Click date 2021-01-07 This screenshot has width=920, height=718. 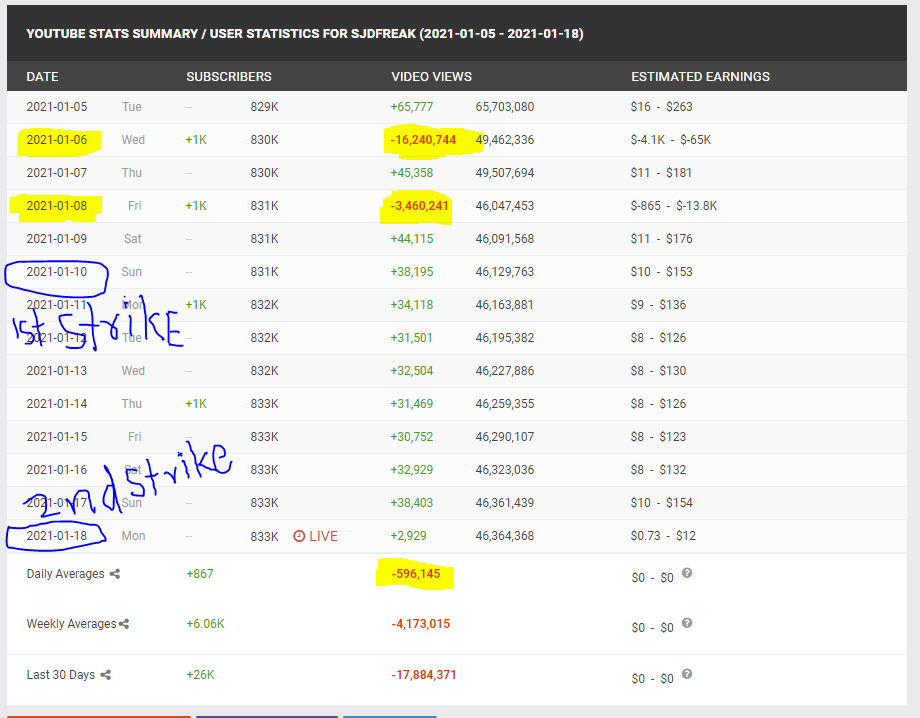(57, 172)
